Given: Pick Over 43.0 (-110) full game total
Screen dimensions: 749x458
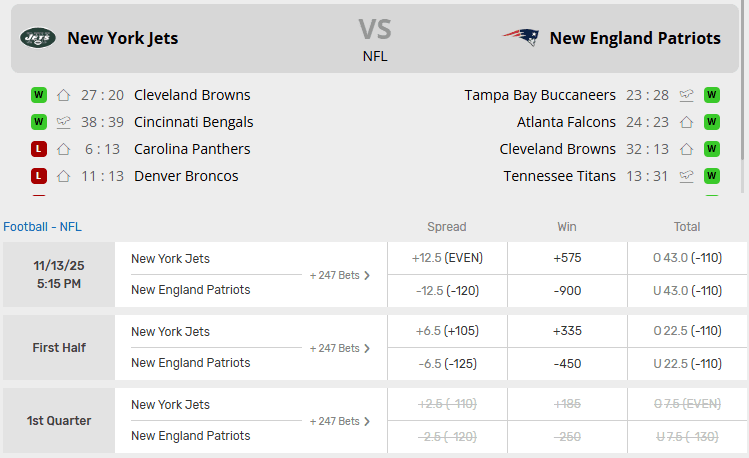Looking at the screenshot, I should pyautogui.click(x=687, y=258).
